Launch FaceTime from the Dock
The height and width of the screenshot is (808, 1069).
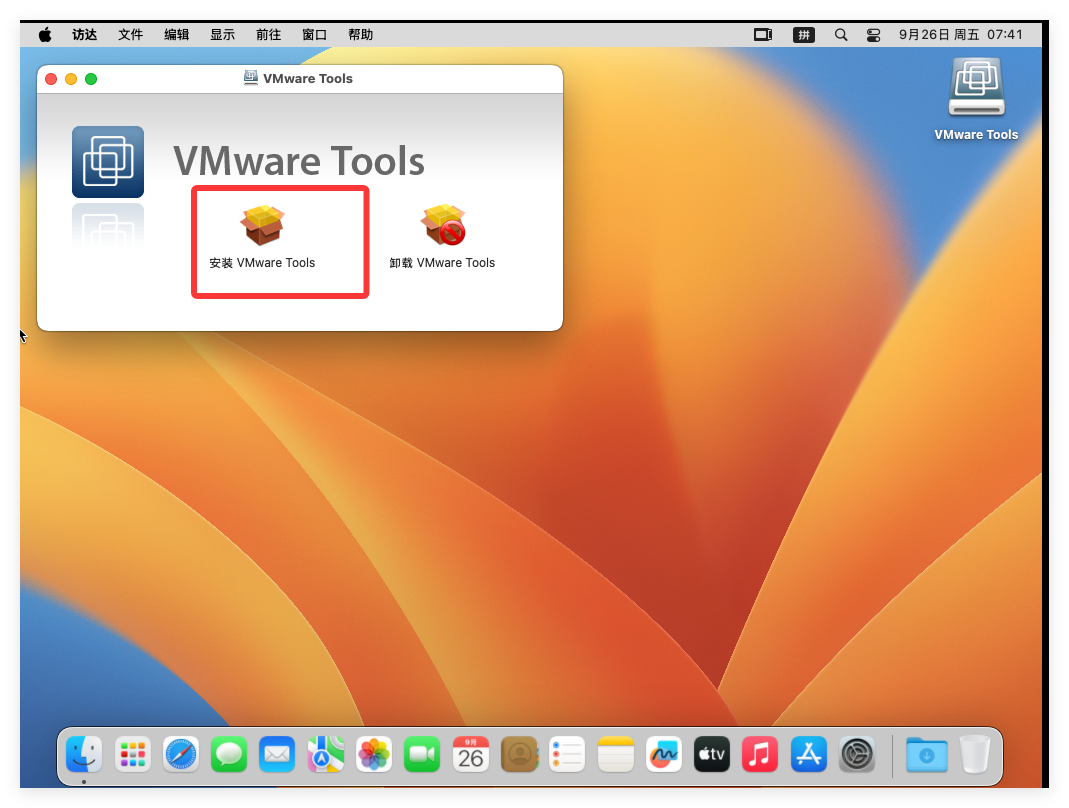click(422, 754)
